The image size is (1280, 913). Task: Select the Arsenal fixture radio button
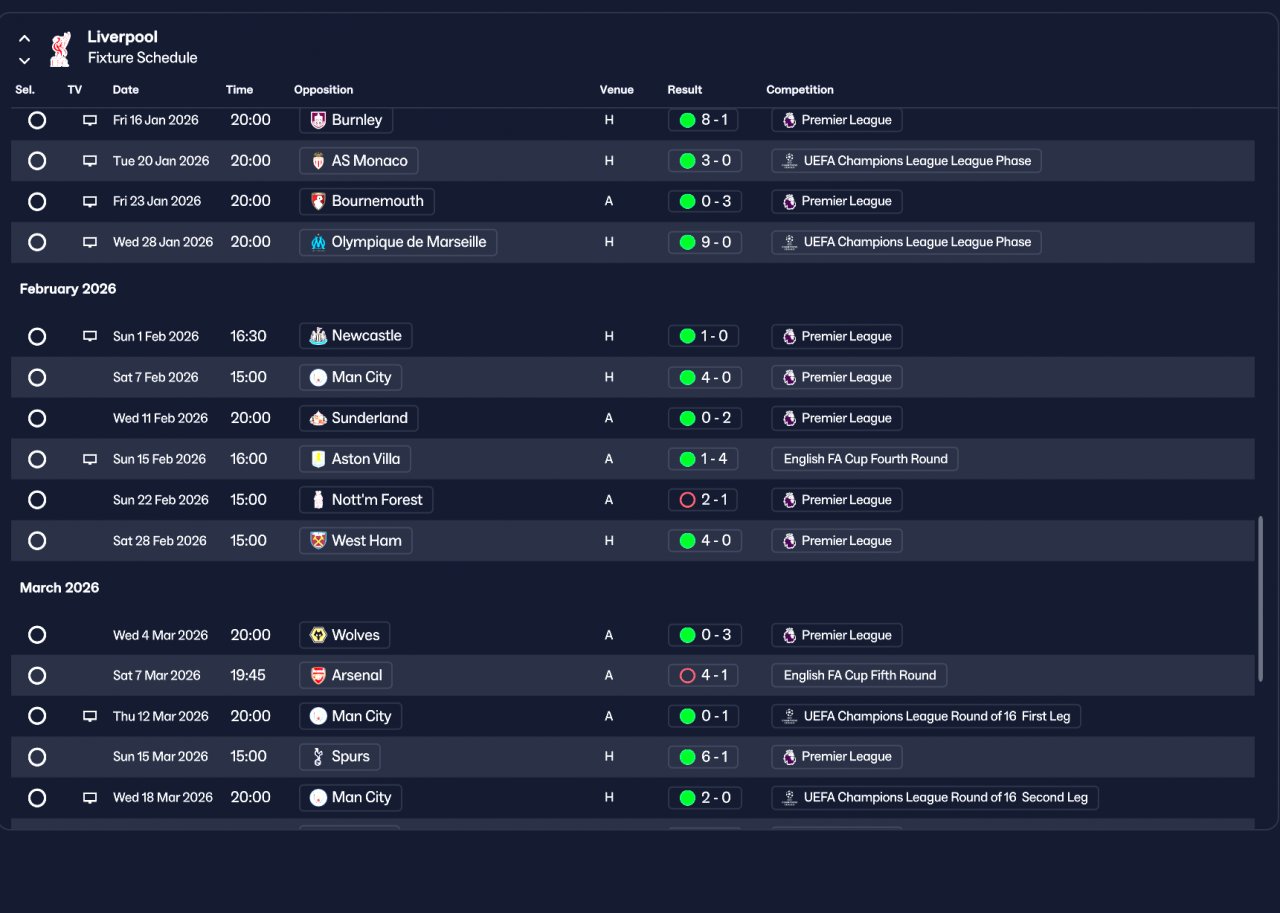[37, 675]
